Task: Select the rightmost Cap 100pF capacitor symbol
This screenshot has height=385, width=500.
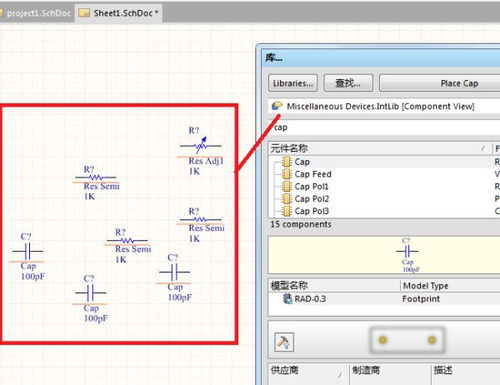Action: click(174, 272)
